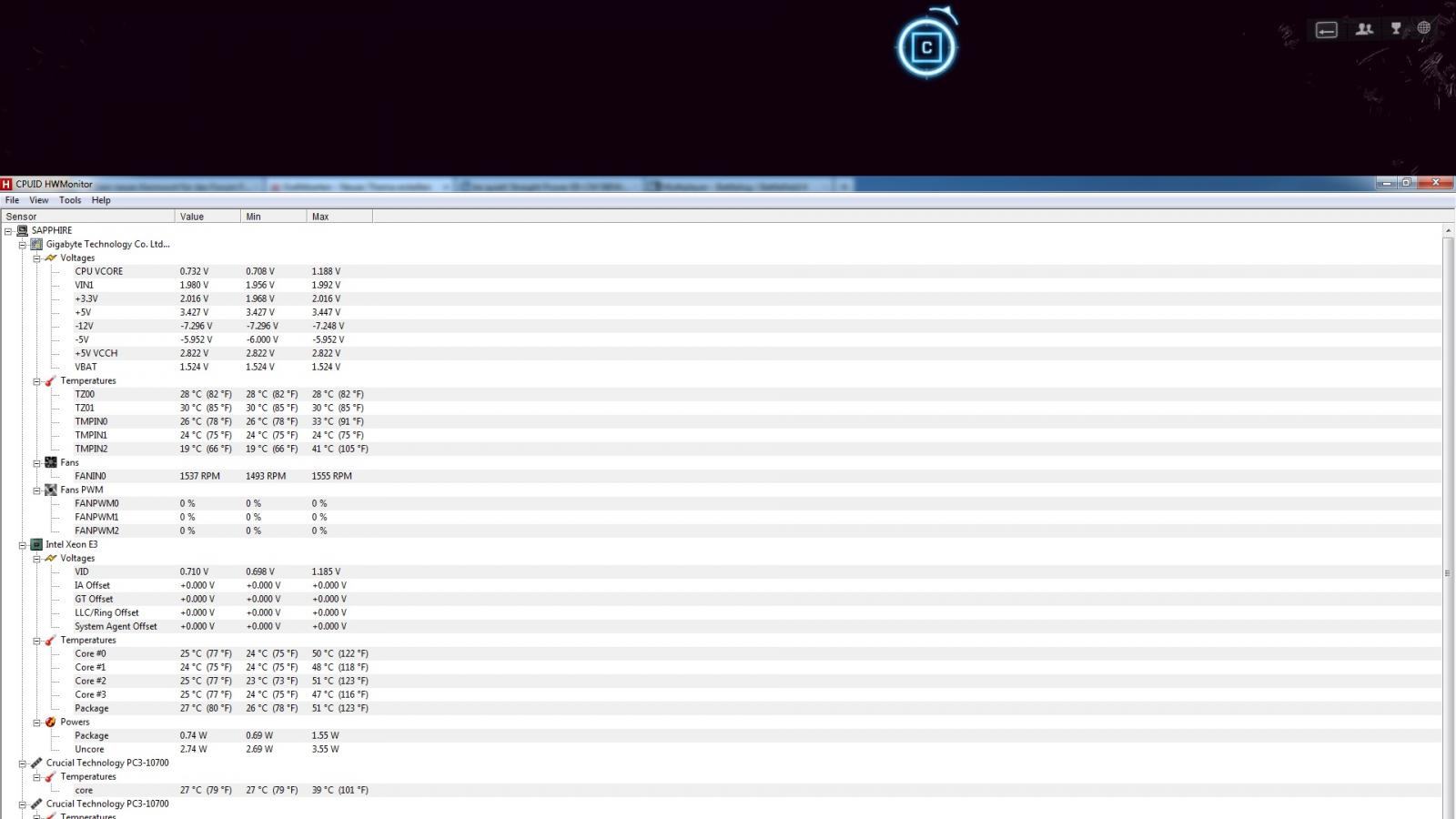1456x819 pixels.
Task: Select the +5V VCCH row
Action: point(721,353)
